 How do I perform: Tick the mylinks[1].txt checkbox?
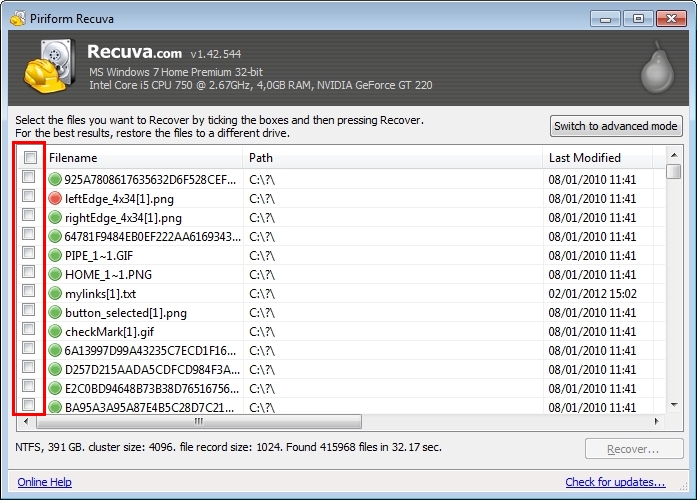tap(28, 291)
